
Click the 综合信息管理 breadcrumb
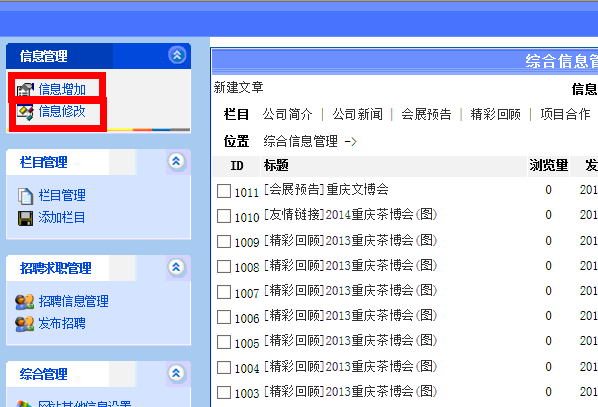tap(301, 142)
